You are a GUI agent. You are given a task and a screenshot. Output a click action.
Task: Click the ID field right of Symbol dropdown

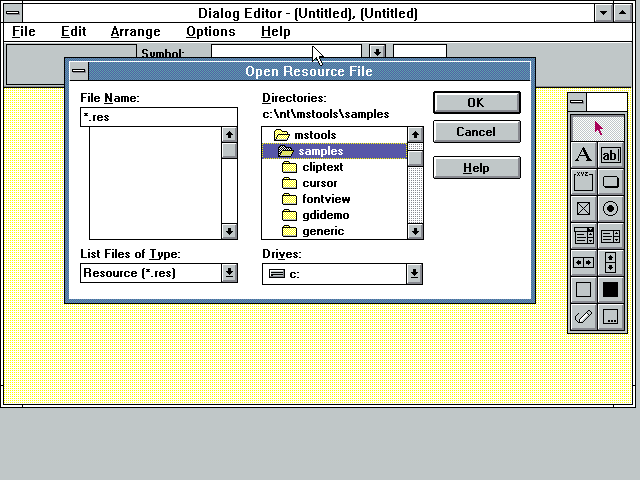[420, 51]
